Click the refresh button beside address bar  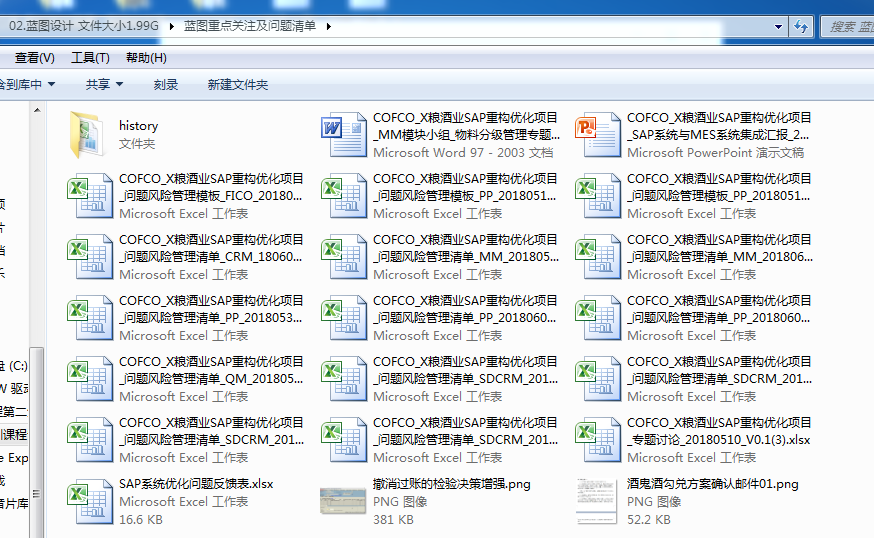(x=801, y=26)
